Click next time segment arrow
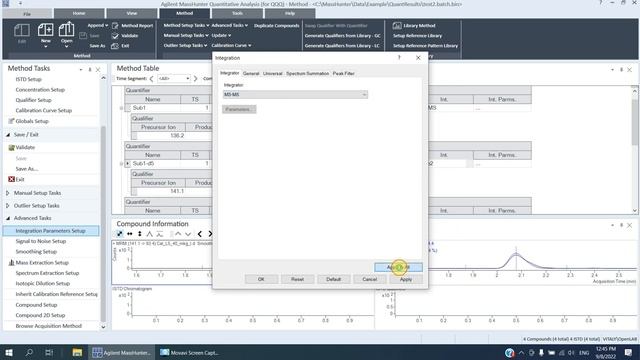The height and width of the screenshot is (360, 640). tap(196, 78)
